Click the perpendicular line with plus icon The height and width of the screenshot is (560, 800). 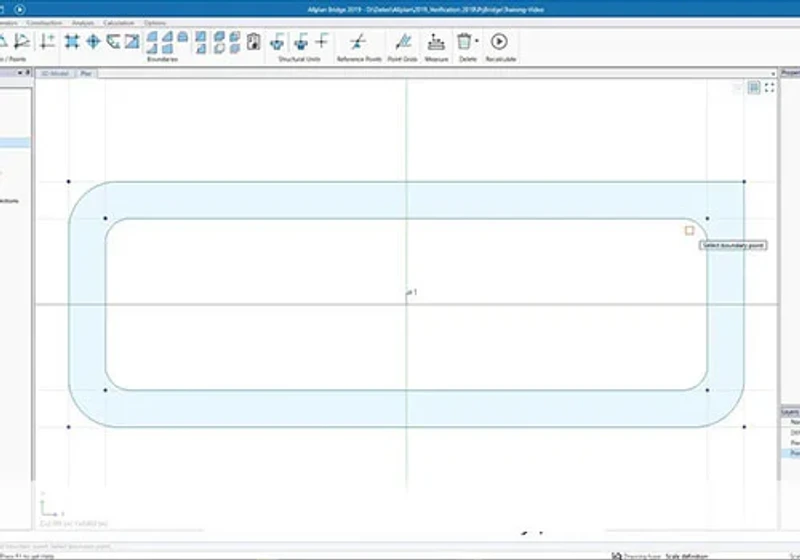pos(47,41)
